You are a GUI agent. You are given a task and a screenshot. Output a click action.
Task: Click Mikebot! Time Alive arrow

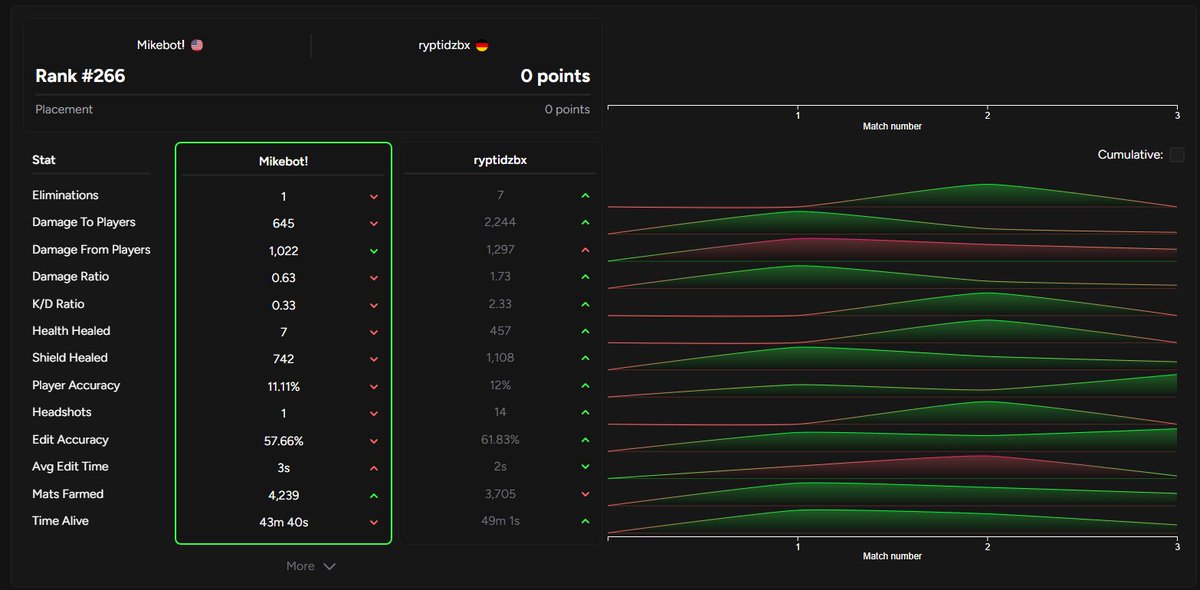pyautogui.click(x=374, y=522)
